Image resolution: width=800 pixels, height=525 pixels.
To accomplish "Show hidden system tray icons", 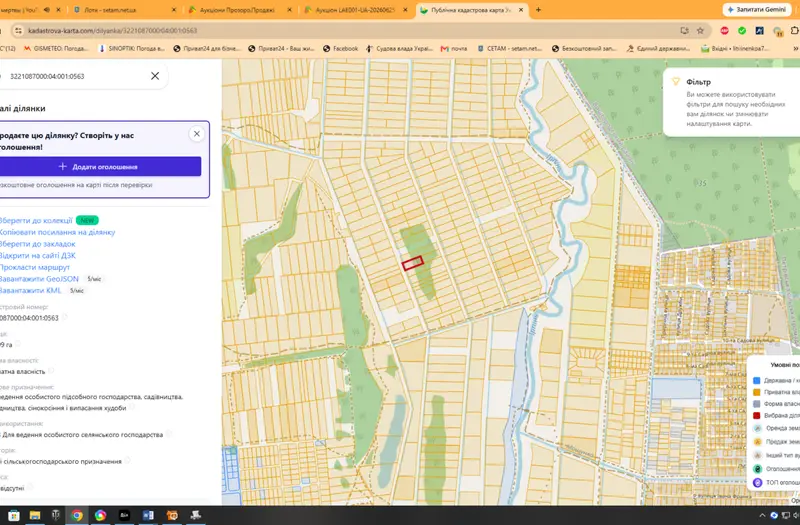I will coord(762,516).
